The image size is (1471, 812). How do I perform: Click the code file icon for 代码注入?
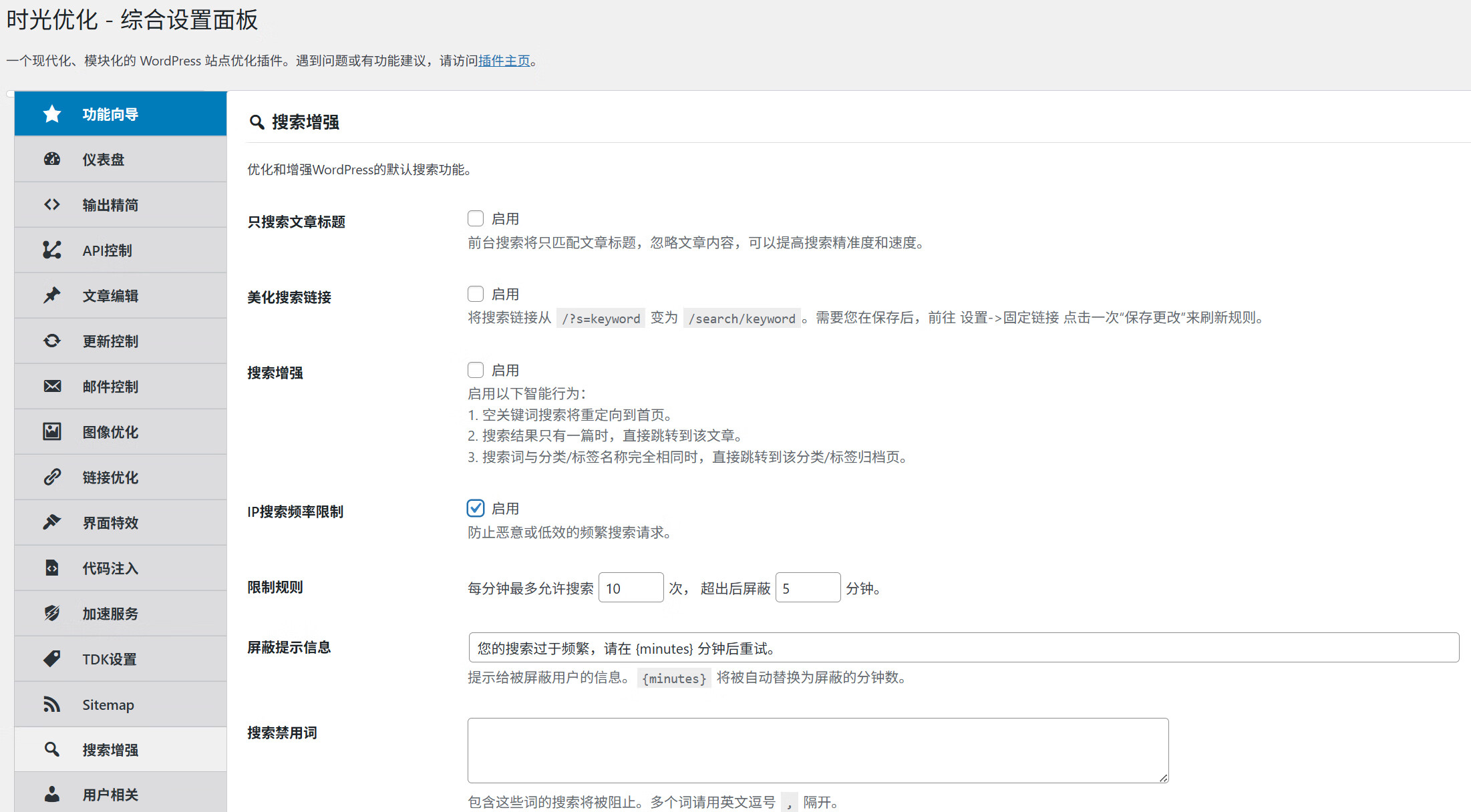[x=52, y=568]
